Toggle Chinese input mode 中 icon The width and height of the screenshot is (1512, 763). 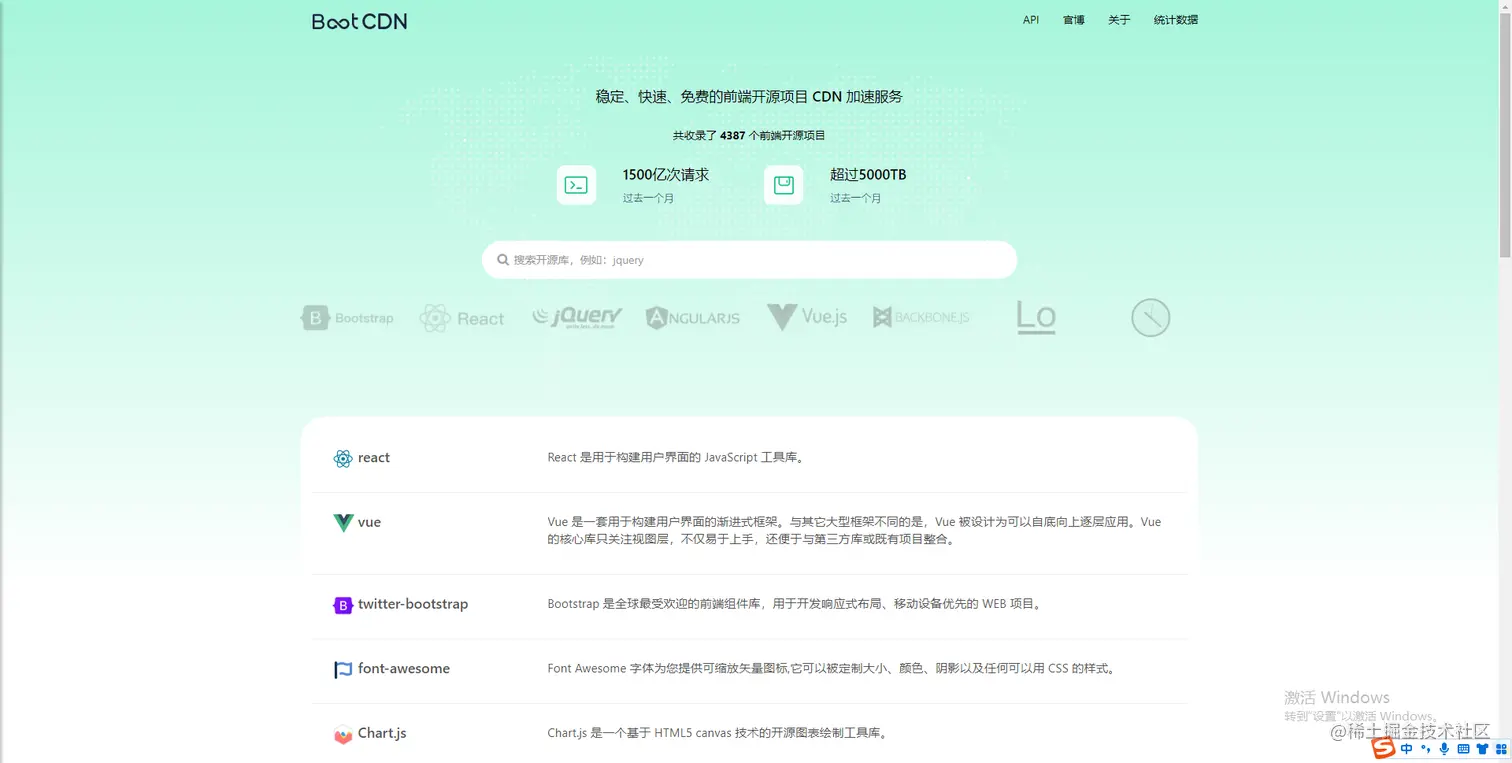(1407, 749)
